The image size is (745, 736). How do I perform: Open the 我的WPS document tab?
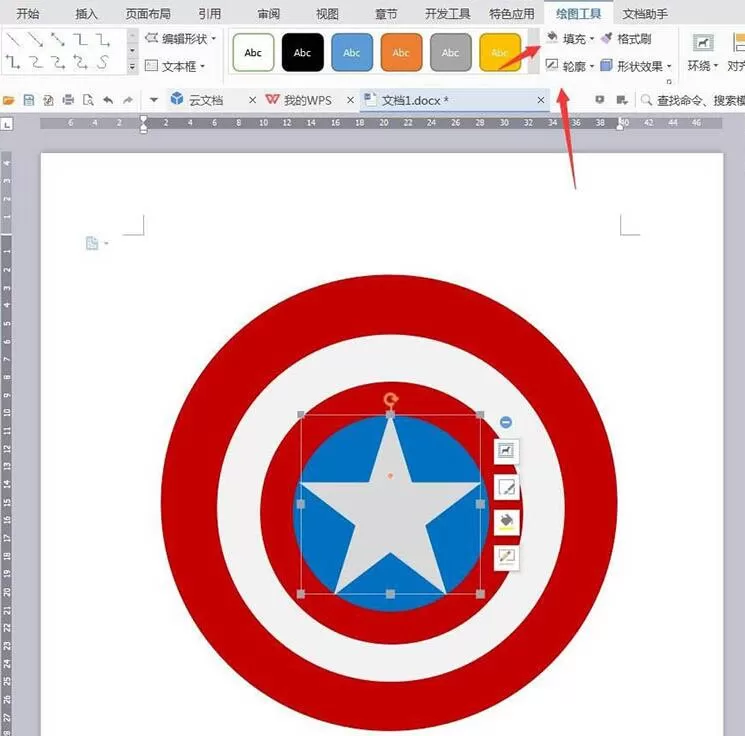point(308,100)
